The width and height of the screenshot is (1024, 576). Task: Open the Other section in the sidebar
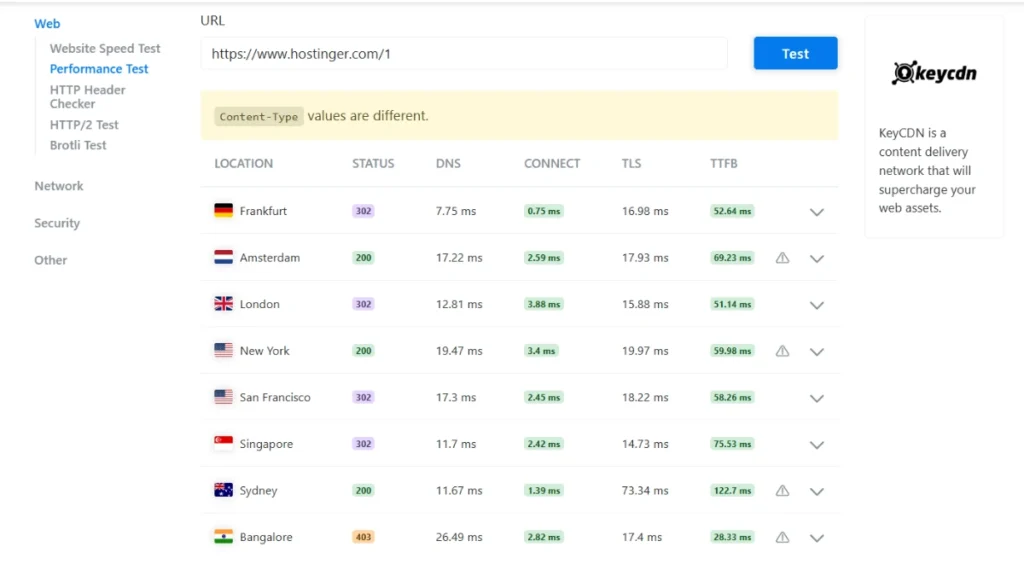[x=50, y=260]
